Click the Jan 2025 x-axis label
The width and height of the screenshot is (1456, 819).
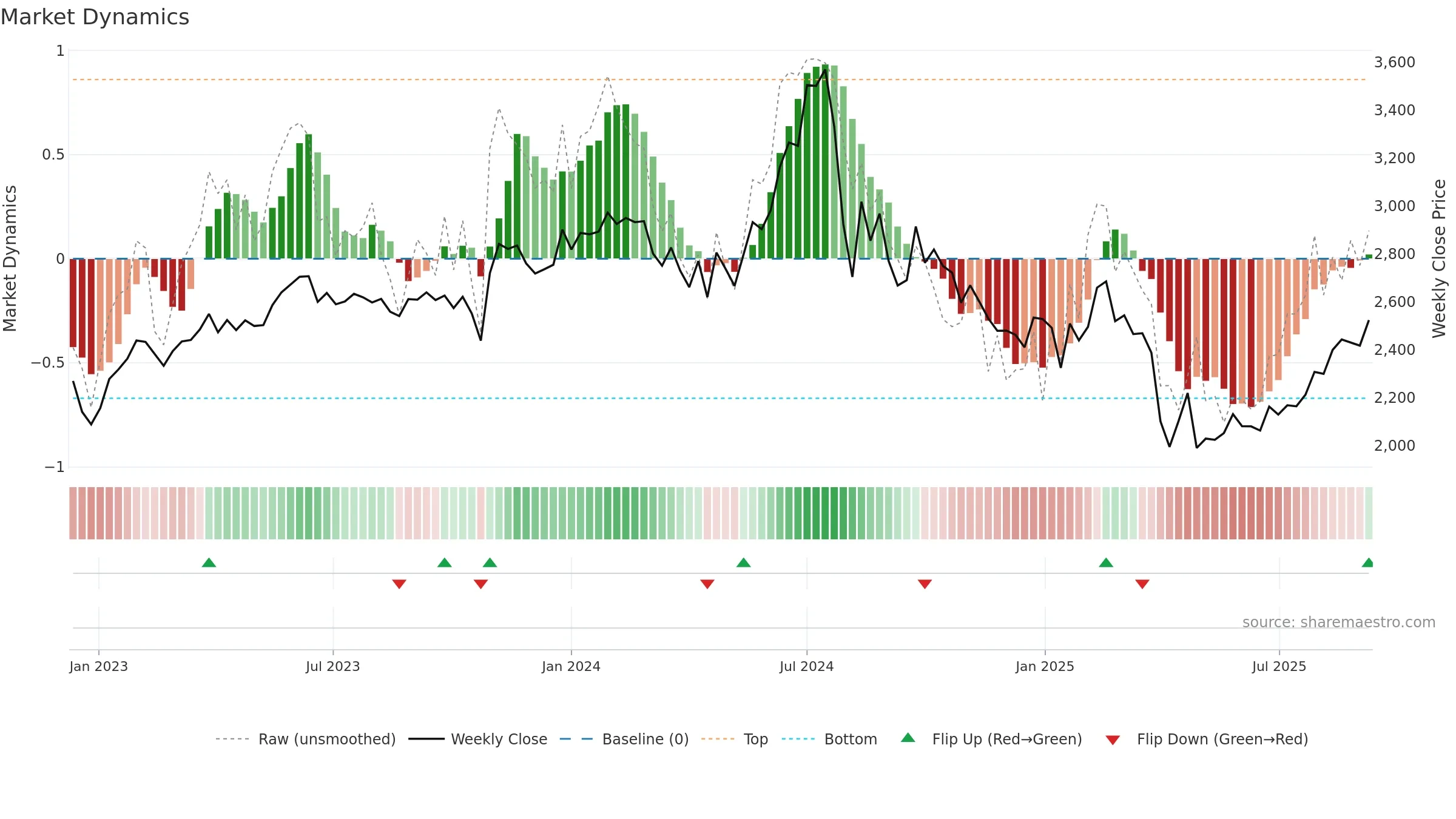(x=1045, y=666)
